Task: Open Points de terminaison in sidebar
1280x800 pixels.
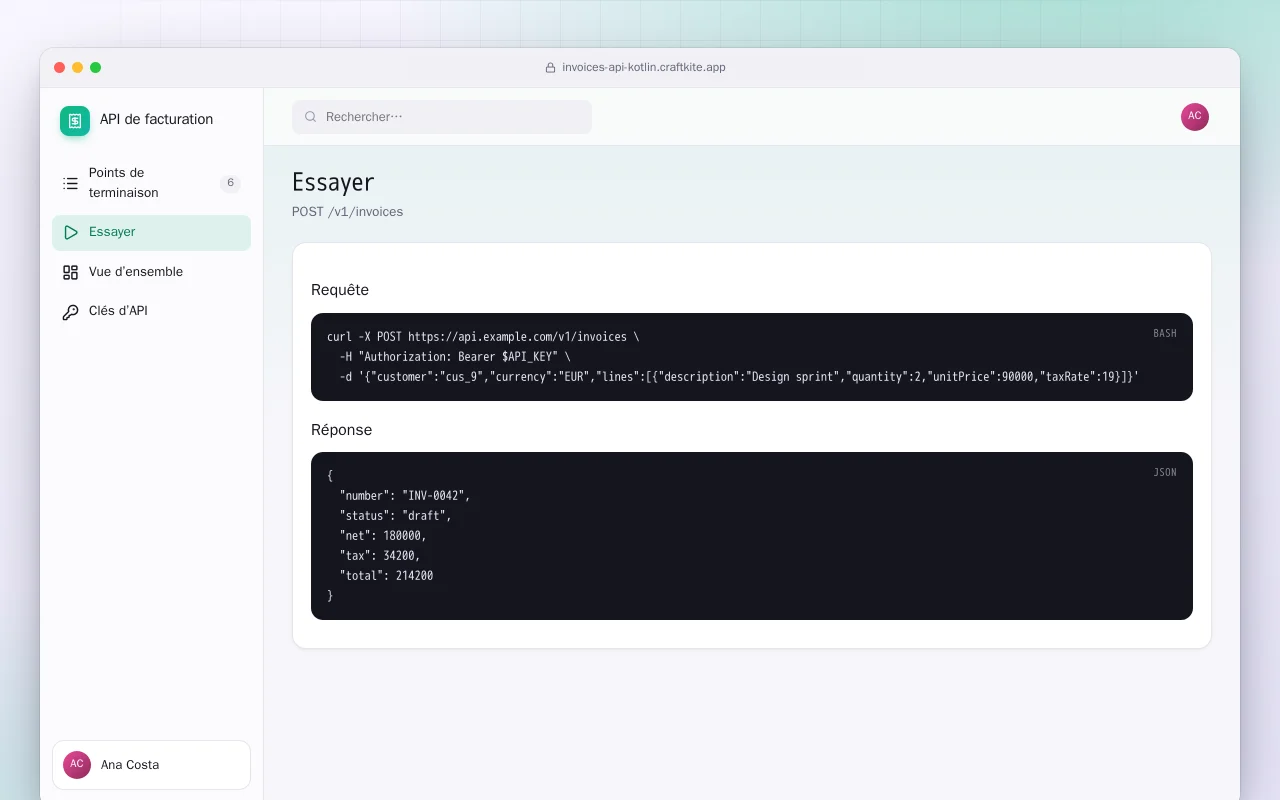Action: [151, 183]
